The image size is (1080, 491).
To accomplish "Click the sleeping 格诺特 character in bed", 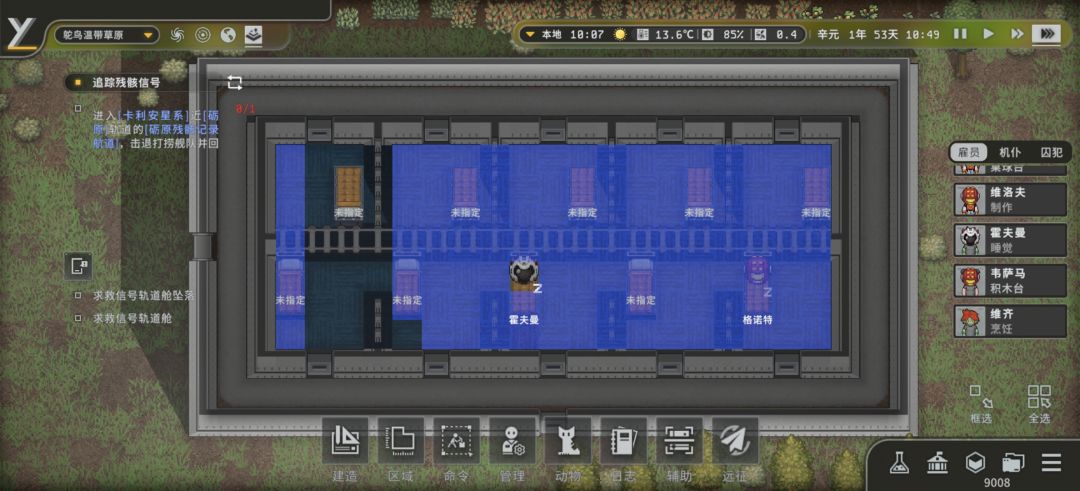I will pos(758,271).
